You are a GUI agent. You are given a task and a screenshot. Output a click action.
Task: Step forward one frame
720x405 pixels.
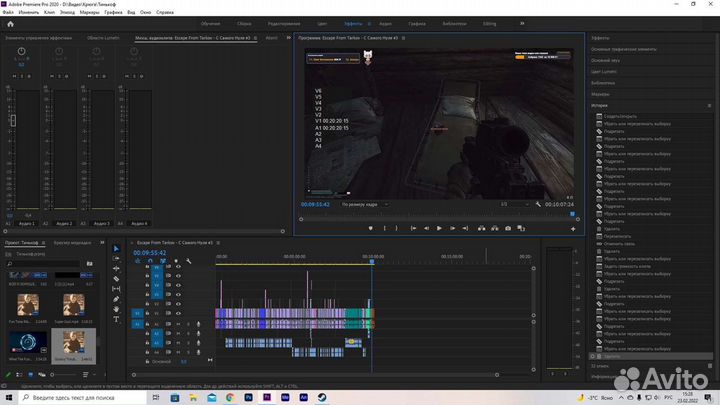[x=452, y=228]
